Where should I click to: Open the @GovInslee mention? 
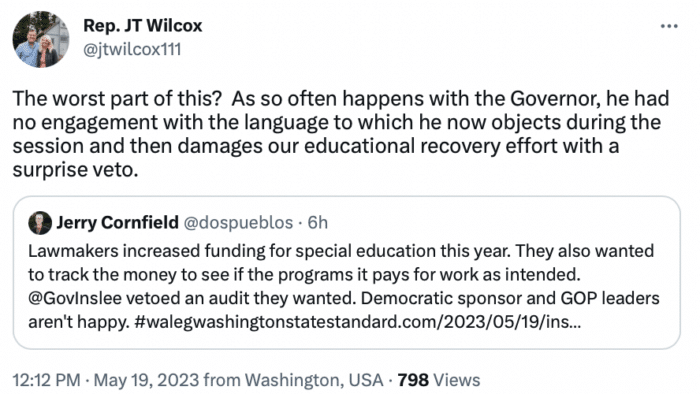pos(75,298)
